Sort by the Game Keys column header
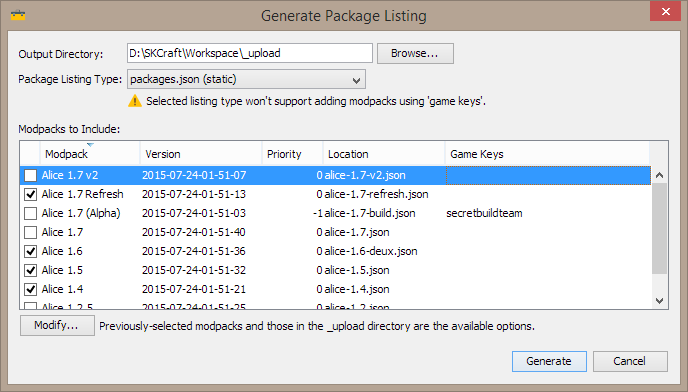This screenshot has height=392, width=688. [547, 154]
